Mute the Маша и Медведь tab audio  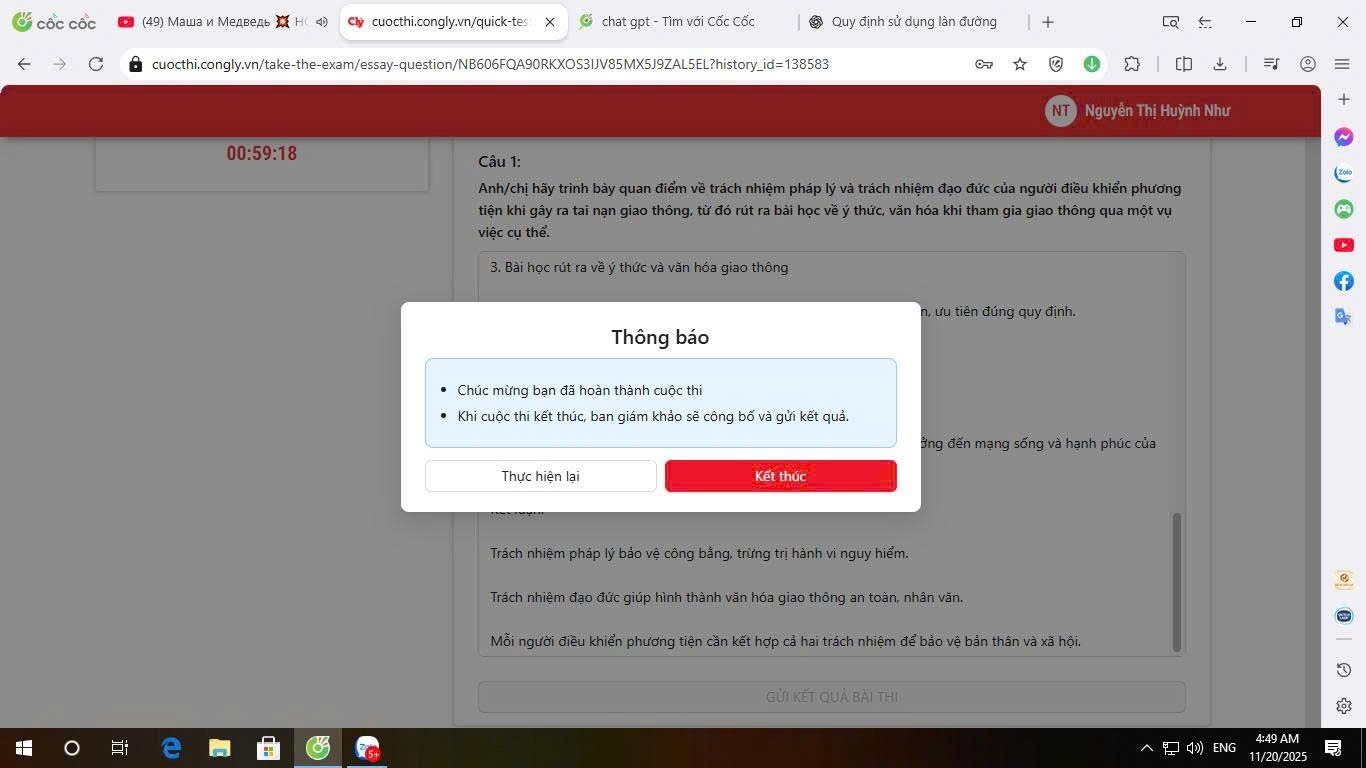(x=321, y=22)
